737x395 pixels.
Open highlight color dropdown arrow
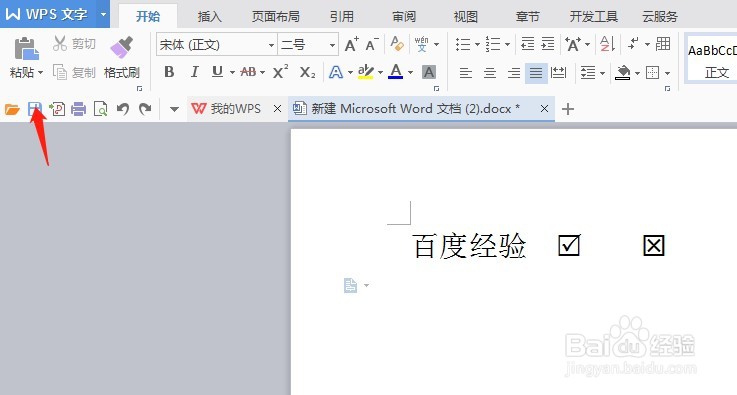[380, 72]
